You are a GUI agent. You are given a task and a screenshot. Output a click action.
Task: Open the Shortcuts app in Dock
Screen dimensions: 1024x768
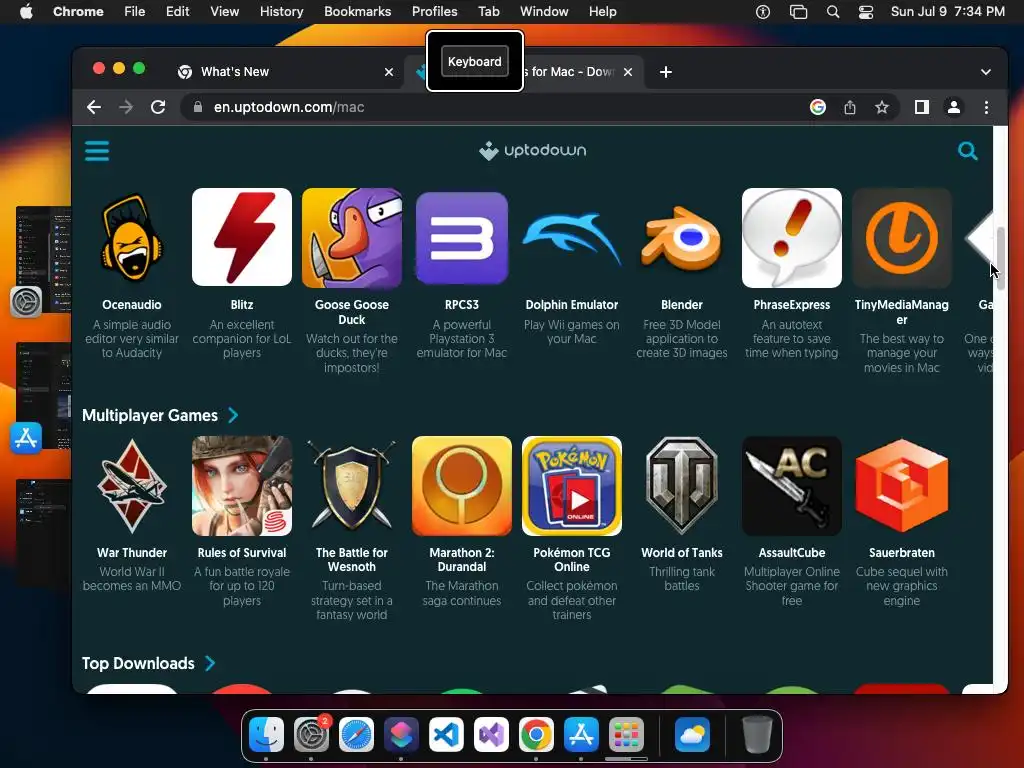402,734
